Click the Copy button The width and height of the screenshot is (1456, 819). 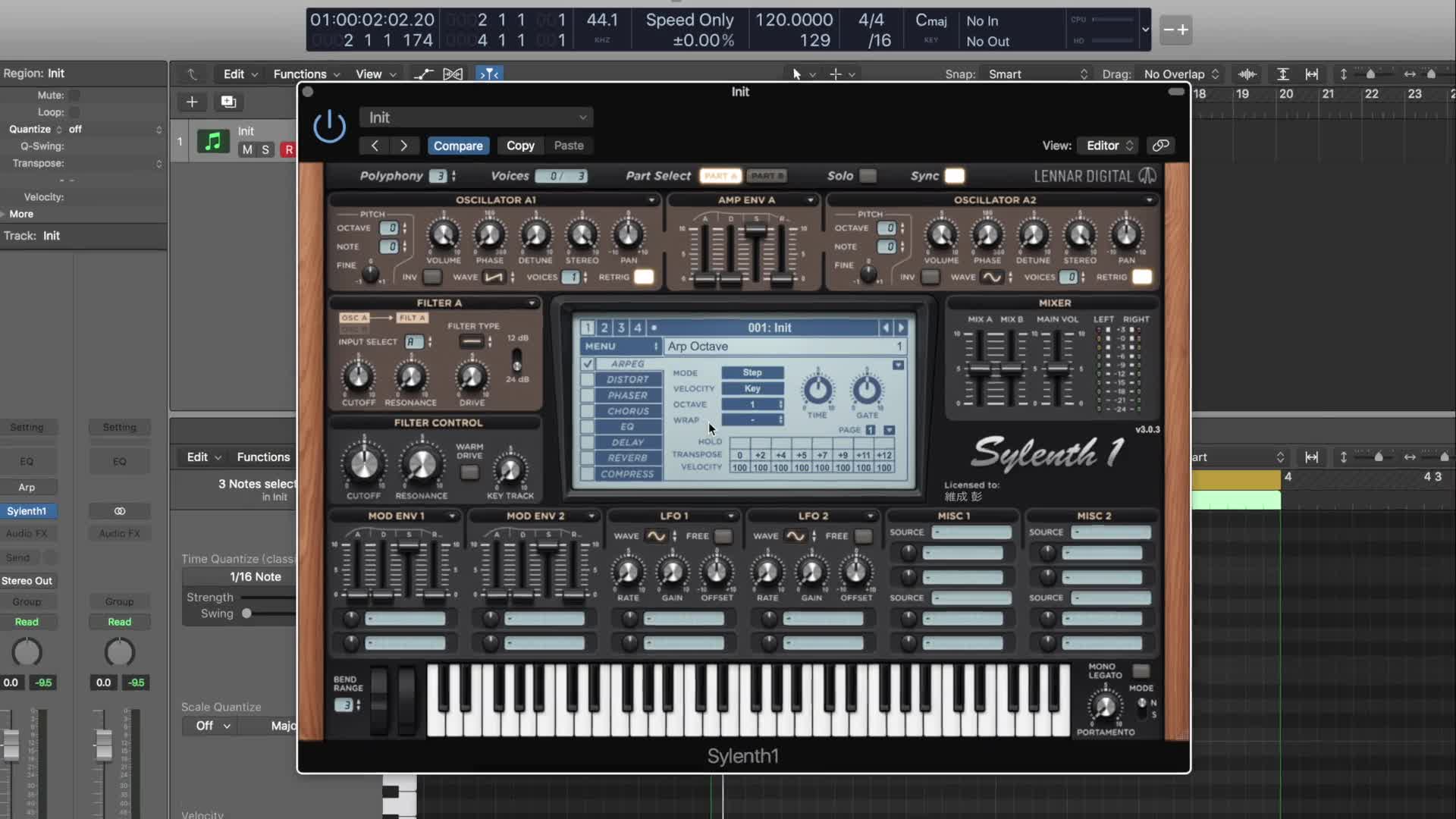click(520, 146)
